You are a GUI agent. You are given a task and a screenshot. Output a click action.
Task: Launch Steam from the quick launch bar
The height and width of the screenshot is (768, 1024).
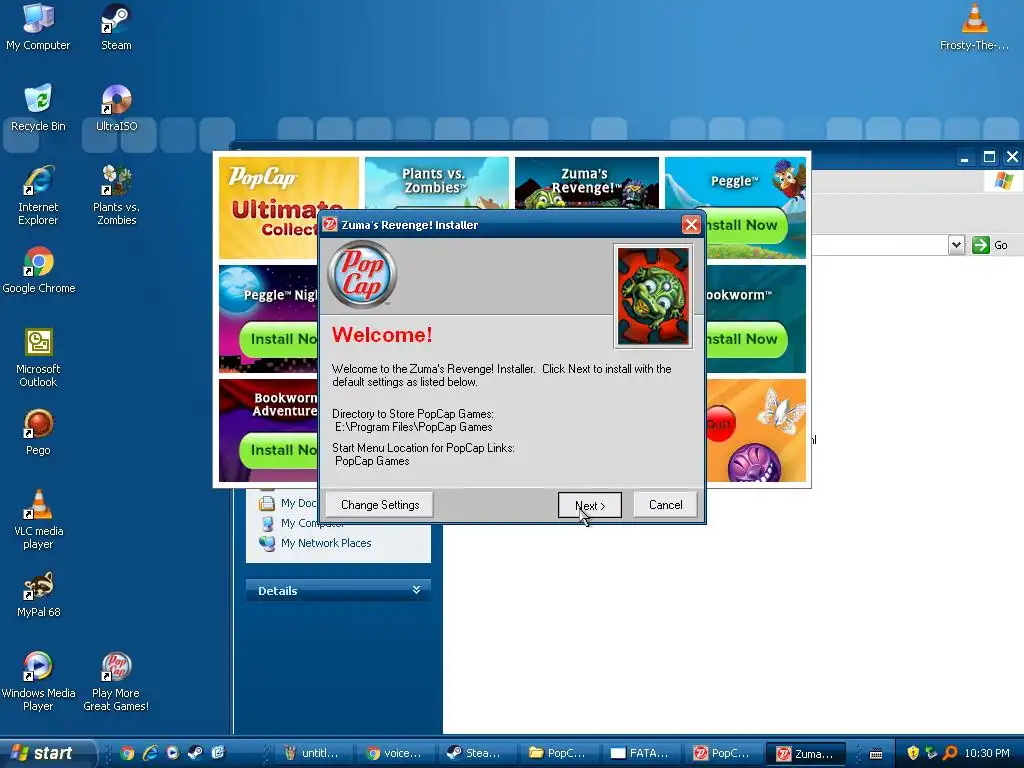click(195, 753)
